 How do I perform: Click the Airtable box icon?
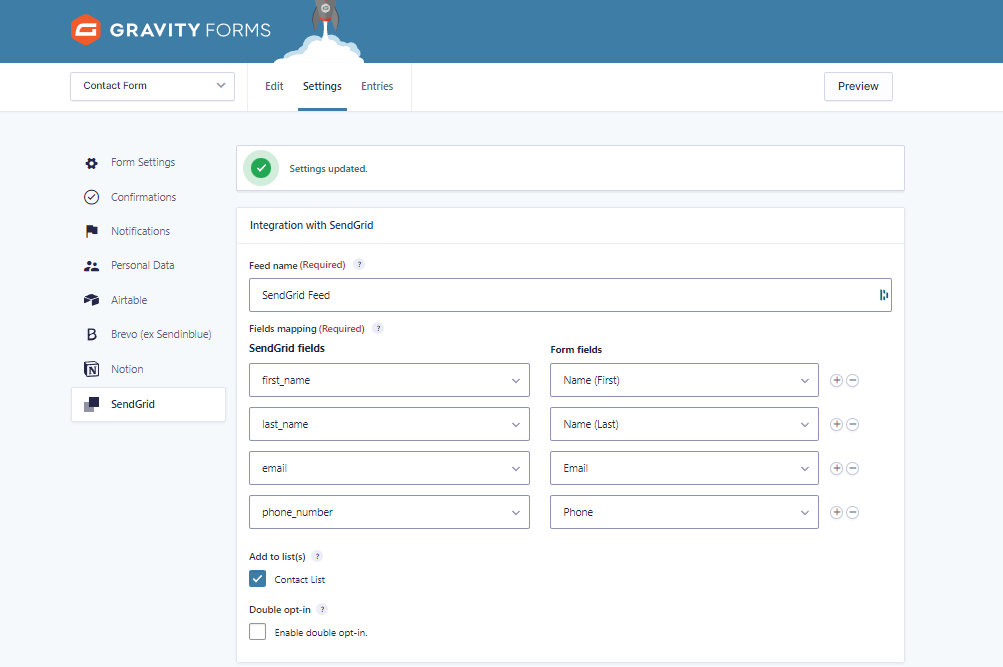tap(91, 300)
